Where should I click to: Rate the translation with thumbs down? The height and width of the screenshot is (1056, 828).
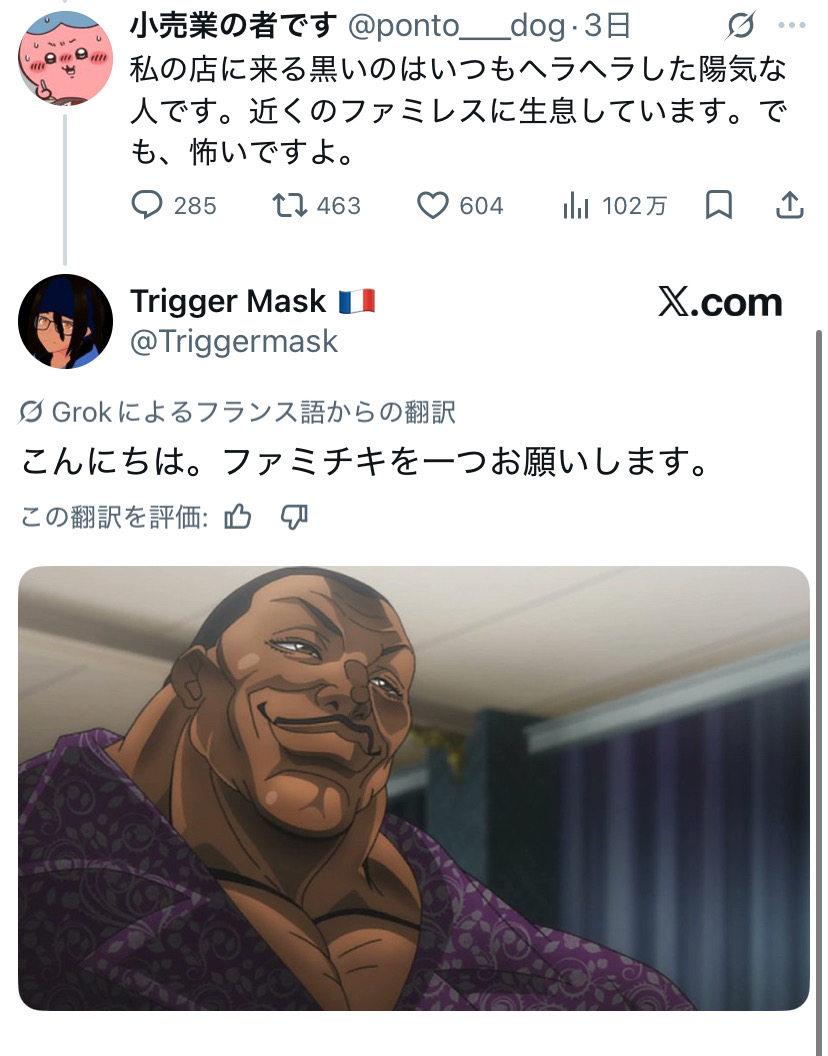pos(294,517)
